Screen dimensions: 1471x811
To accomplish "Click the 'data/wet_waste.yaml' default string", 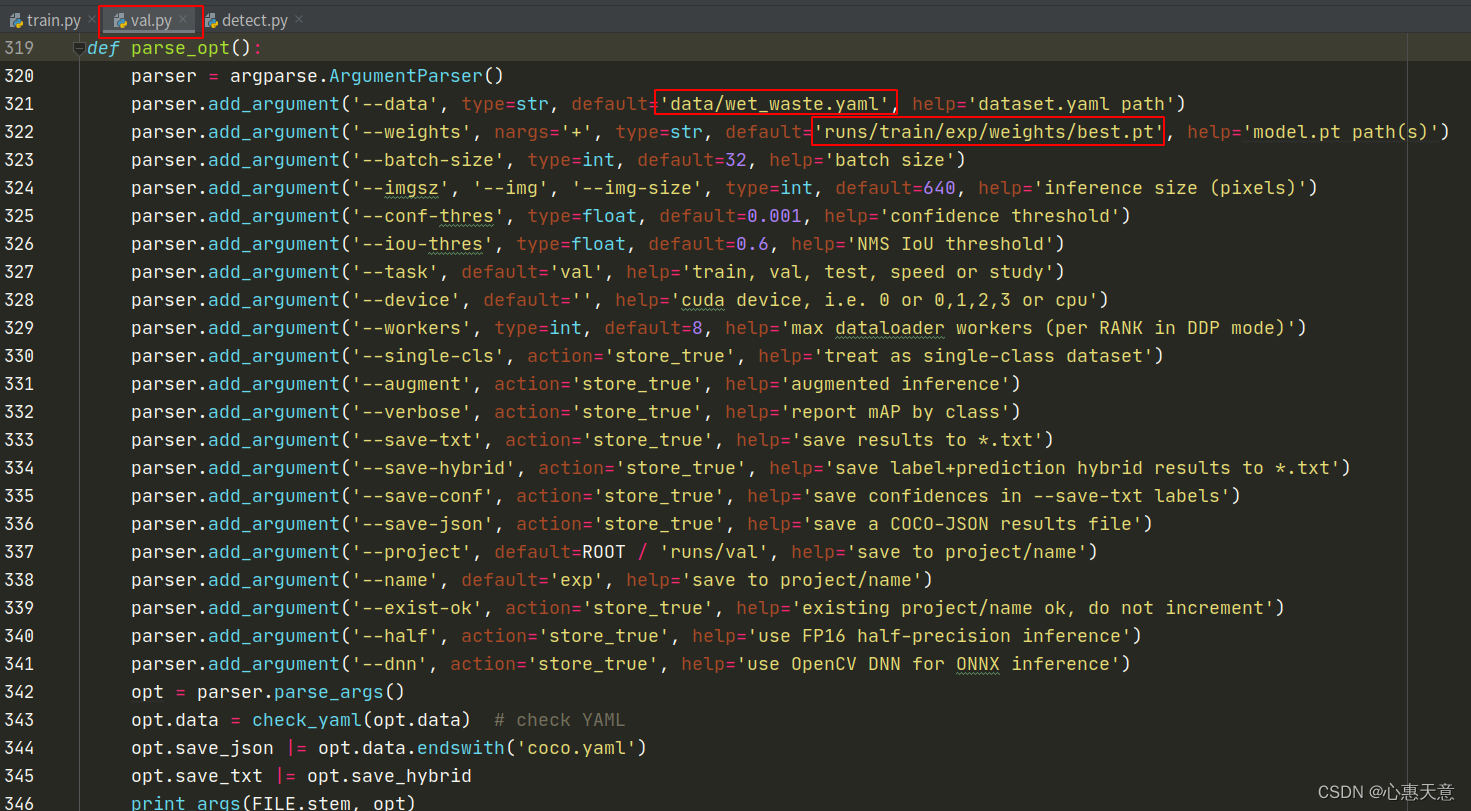I will (x=775, y=104).
